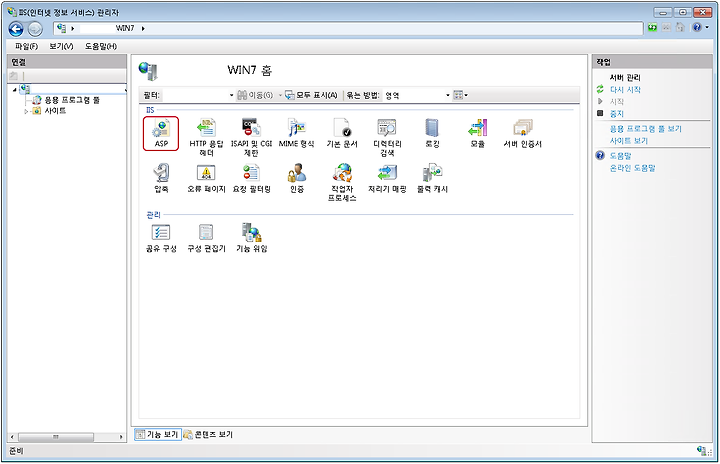Click 이동(G) filter button
This screenshot has width=720, height=464.
255,95
